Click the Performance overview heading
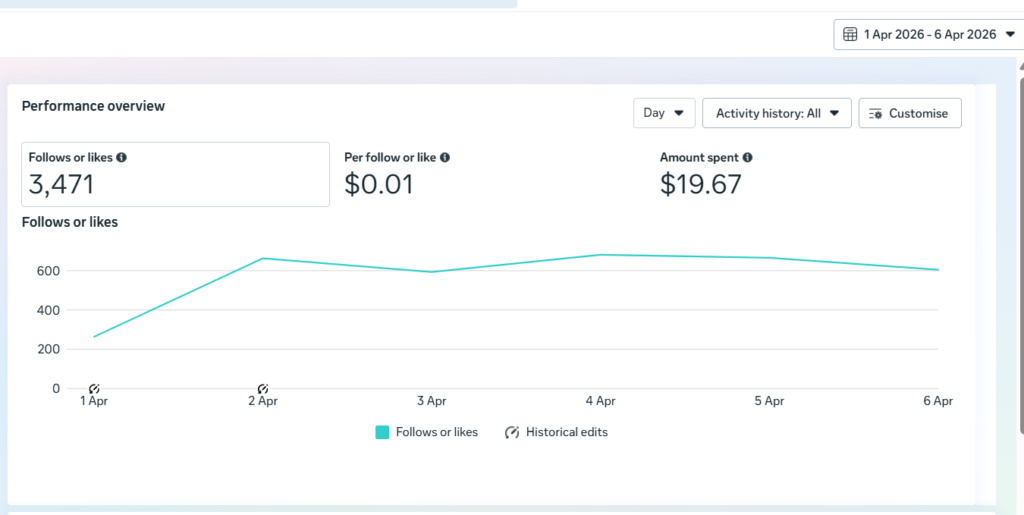The width and height of the screenshot is (1024, 515). pyautogui.click(x=93, y=106)
